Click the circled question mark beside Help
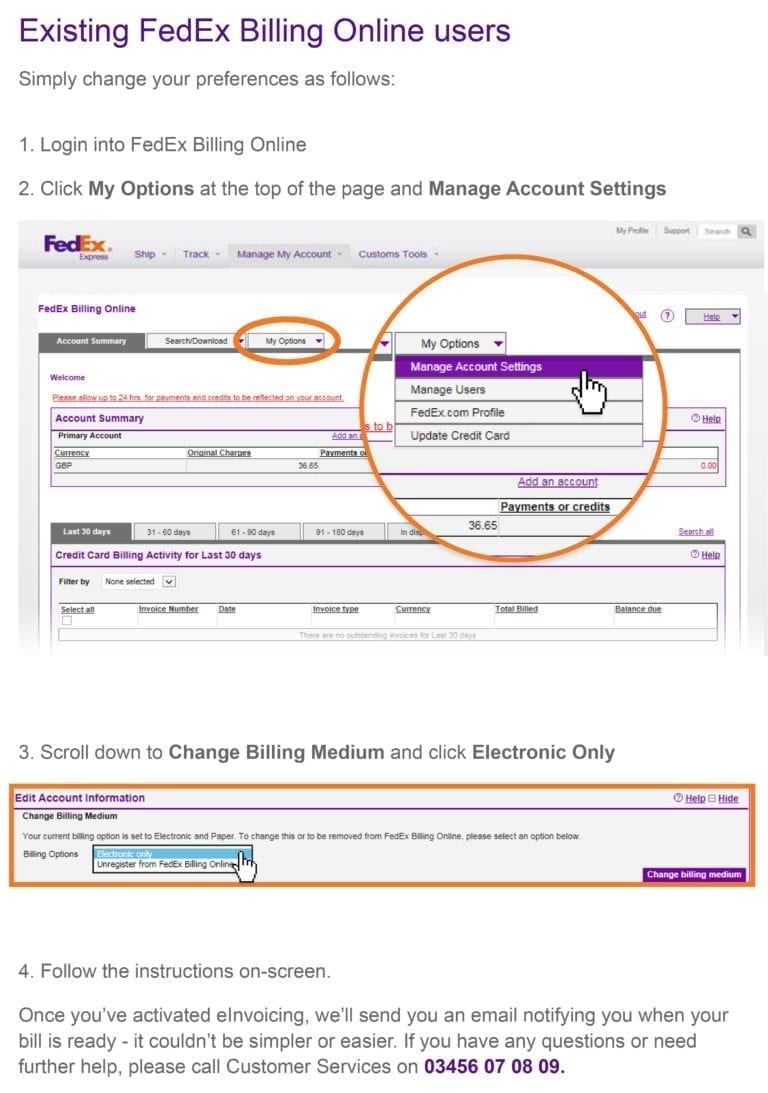 [667, 316]
